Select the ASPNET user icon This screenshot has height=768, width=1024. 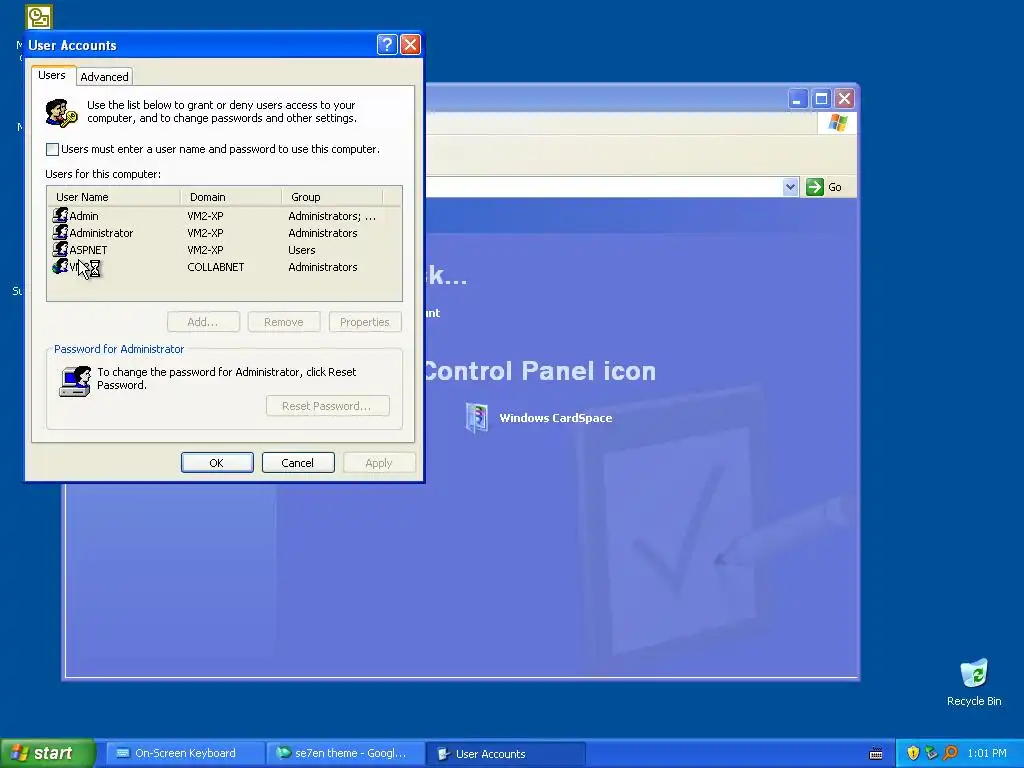pos(60,249)
